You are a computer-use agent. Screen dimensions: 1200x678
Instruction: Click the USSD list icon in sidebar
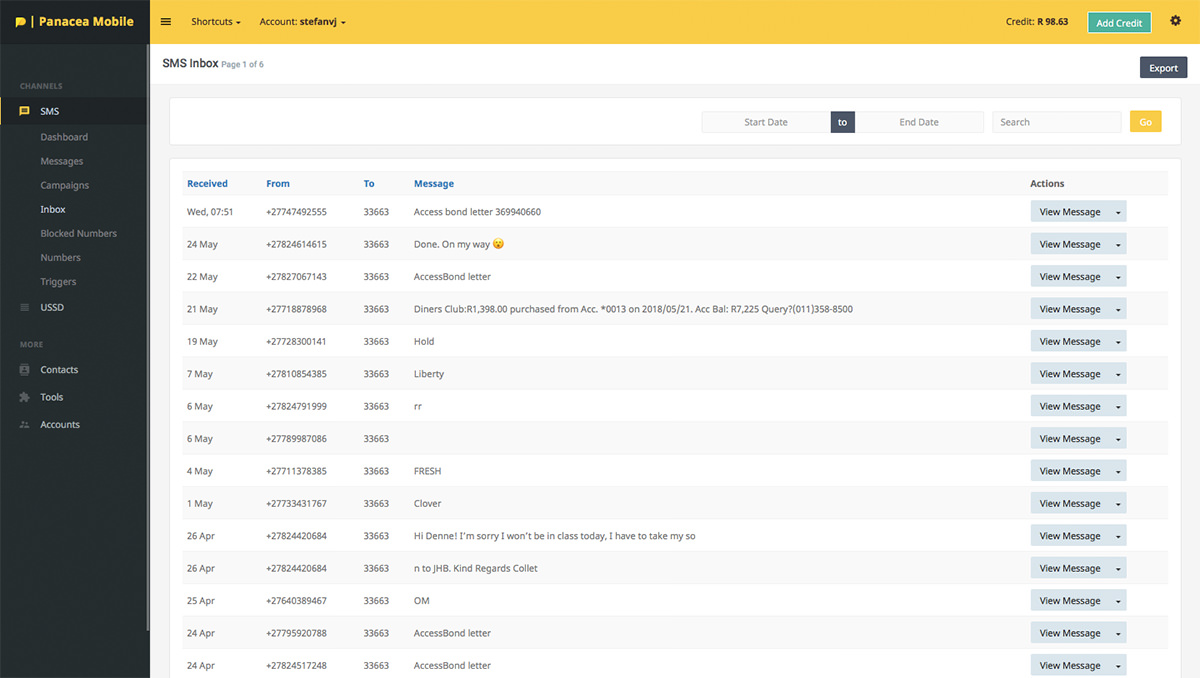[x=25, y=307]
